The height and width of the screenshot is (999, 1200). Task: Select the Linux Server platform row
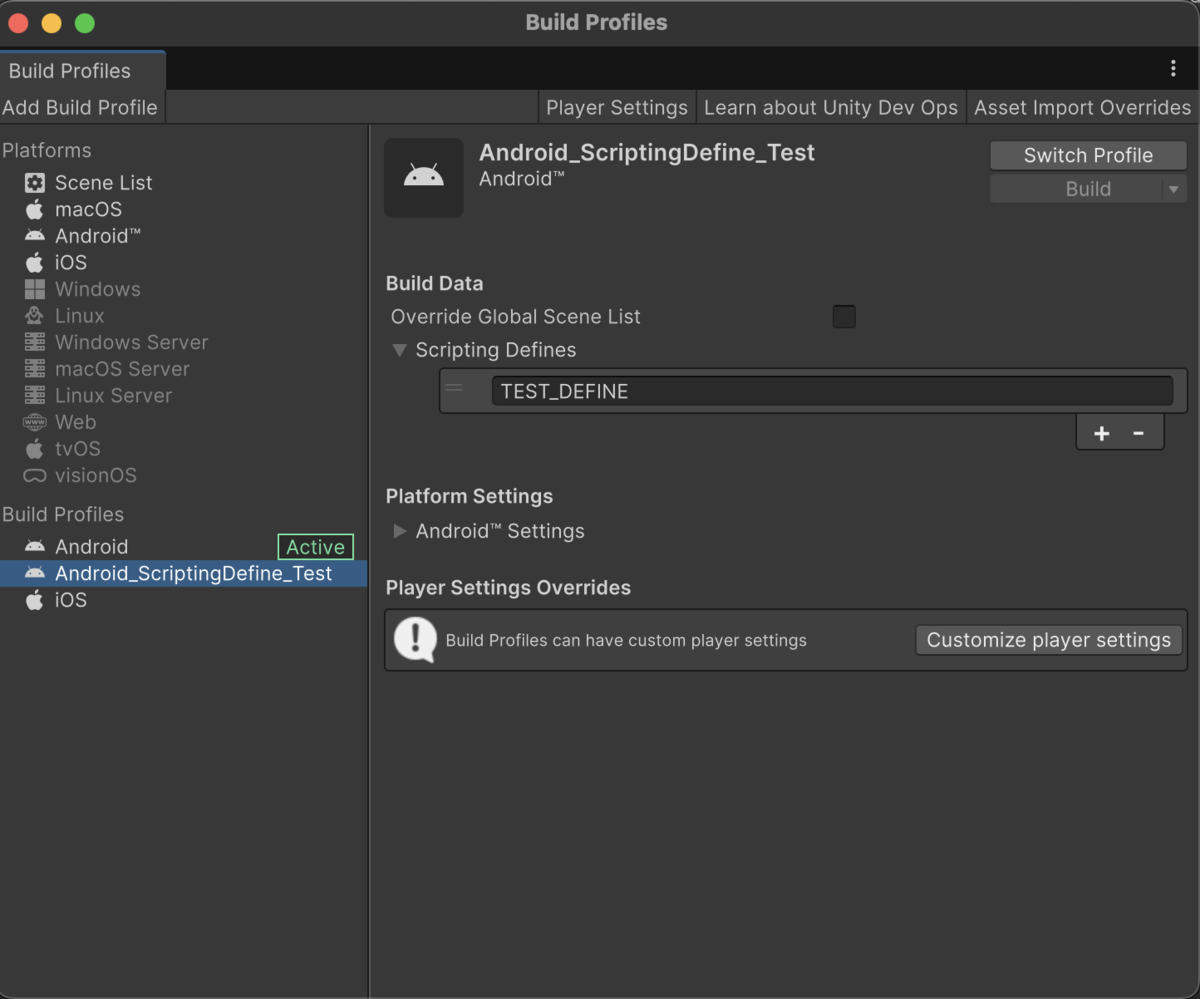pyautogui.click(x=184, y=395)
